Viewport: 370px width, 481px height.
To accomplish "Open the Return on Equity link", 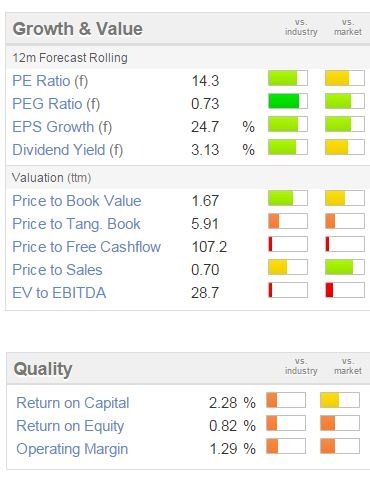I will (x=70, y=426).
